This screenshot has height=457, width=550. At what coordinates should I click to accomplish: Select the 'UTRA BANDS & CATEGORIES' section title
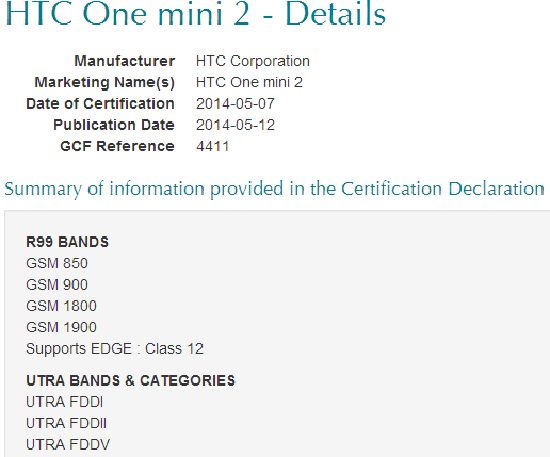(130, 381)
